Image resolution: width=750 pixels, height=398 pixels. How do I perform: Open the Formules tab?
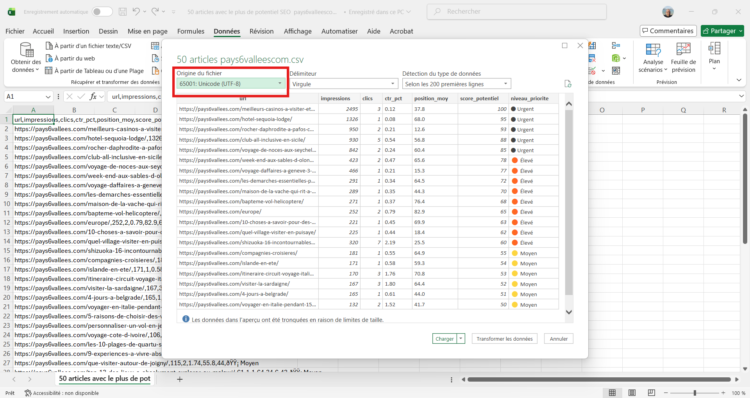tap(190, 31)
